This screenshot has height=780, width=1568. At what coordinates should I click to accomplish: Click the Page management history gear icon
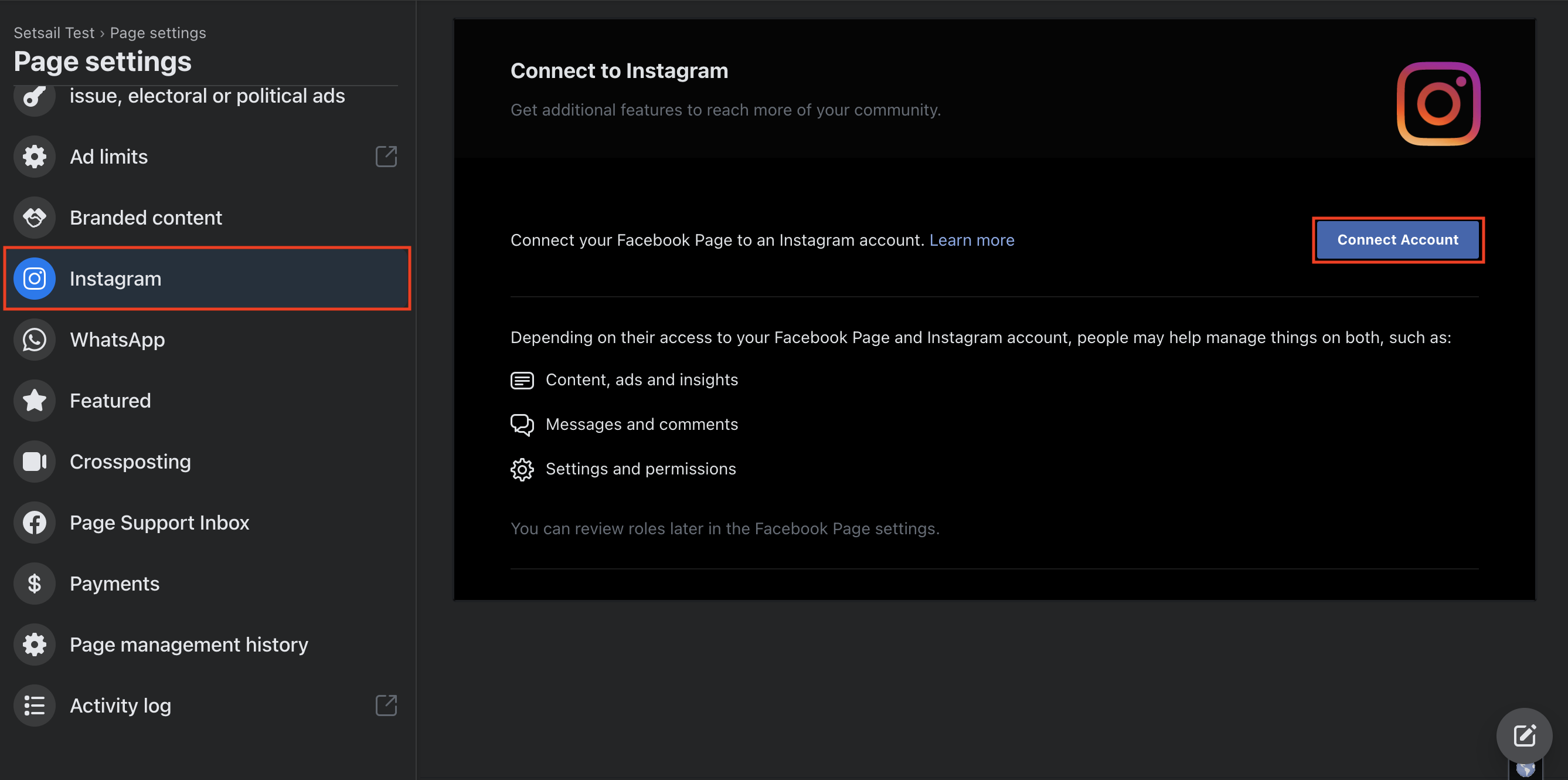tap(35, 644)
